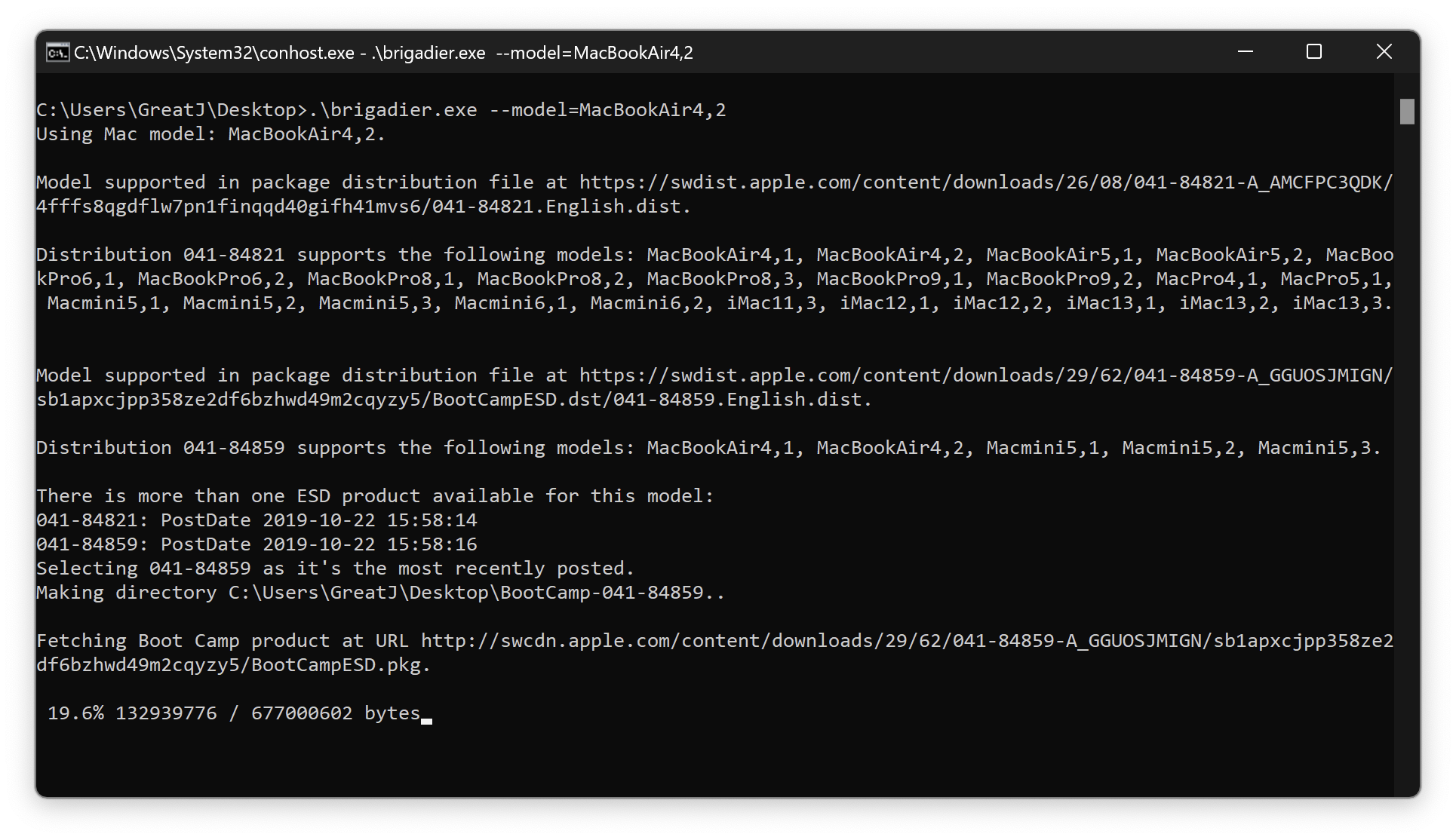Click 'MacBookAir5,2' in the supported models list
1456x840 pixels.
1230,255
